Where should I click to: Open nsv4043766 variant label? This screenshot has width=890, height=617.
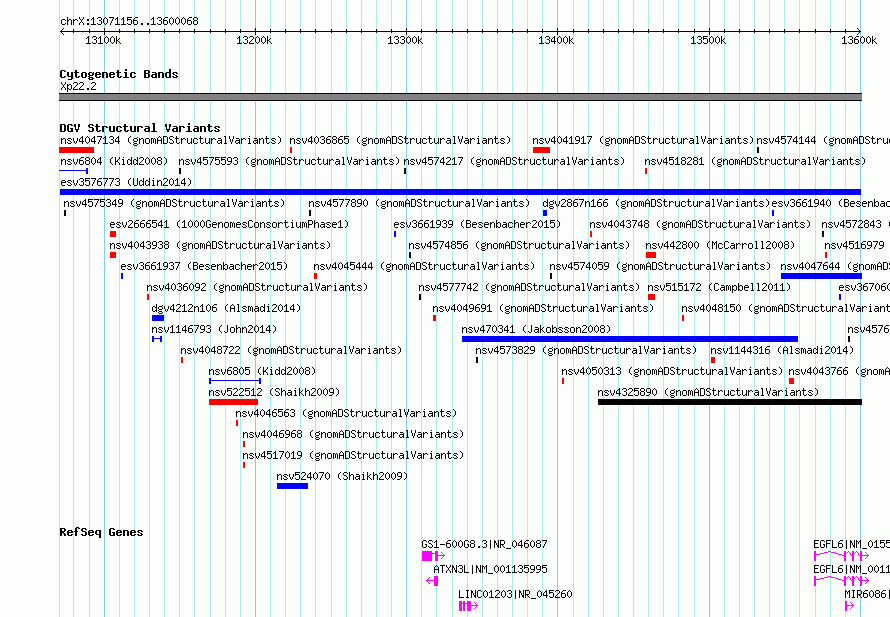(839, 371)
